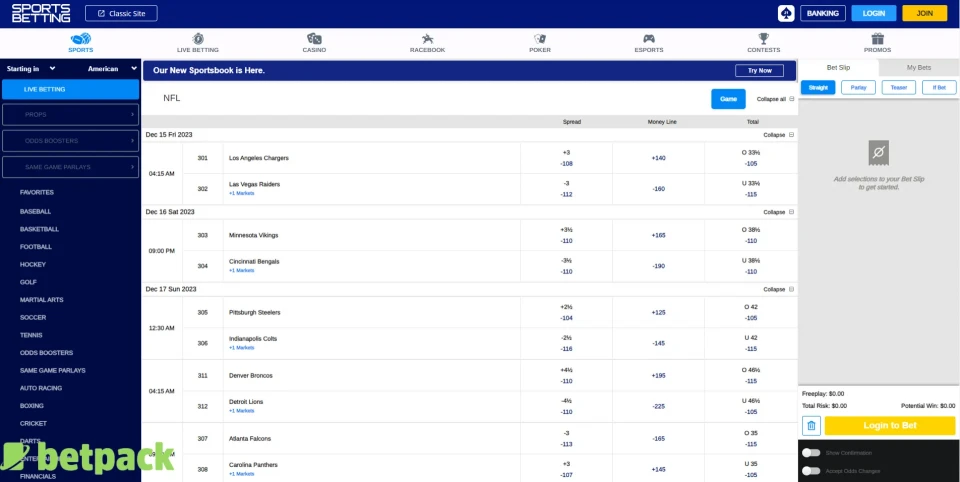Turn on Accept Odds Changes switch
Screen dimensions: 960x482
pos(811,471)
